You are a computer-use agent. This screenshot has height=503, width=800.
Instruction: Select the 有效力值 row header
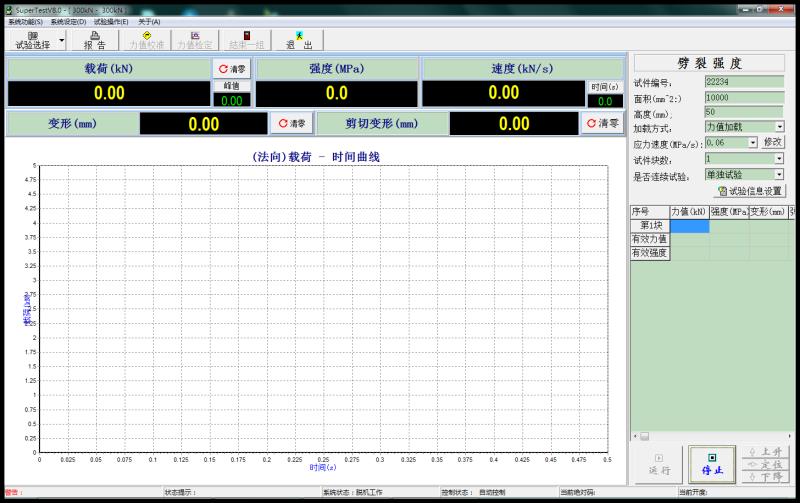(x=650, y=239)
